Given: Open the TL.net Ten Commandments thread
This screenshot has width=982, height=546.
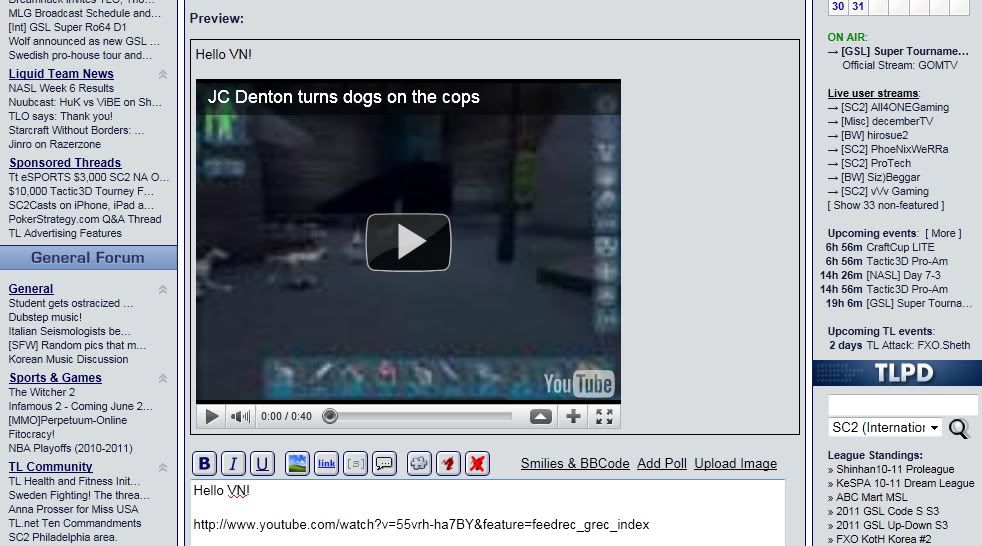Looking at the screenshot, I should pyautogui.click(x=75, y=523).
